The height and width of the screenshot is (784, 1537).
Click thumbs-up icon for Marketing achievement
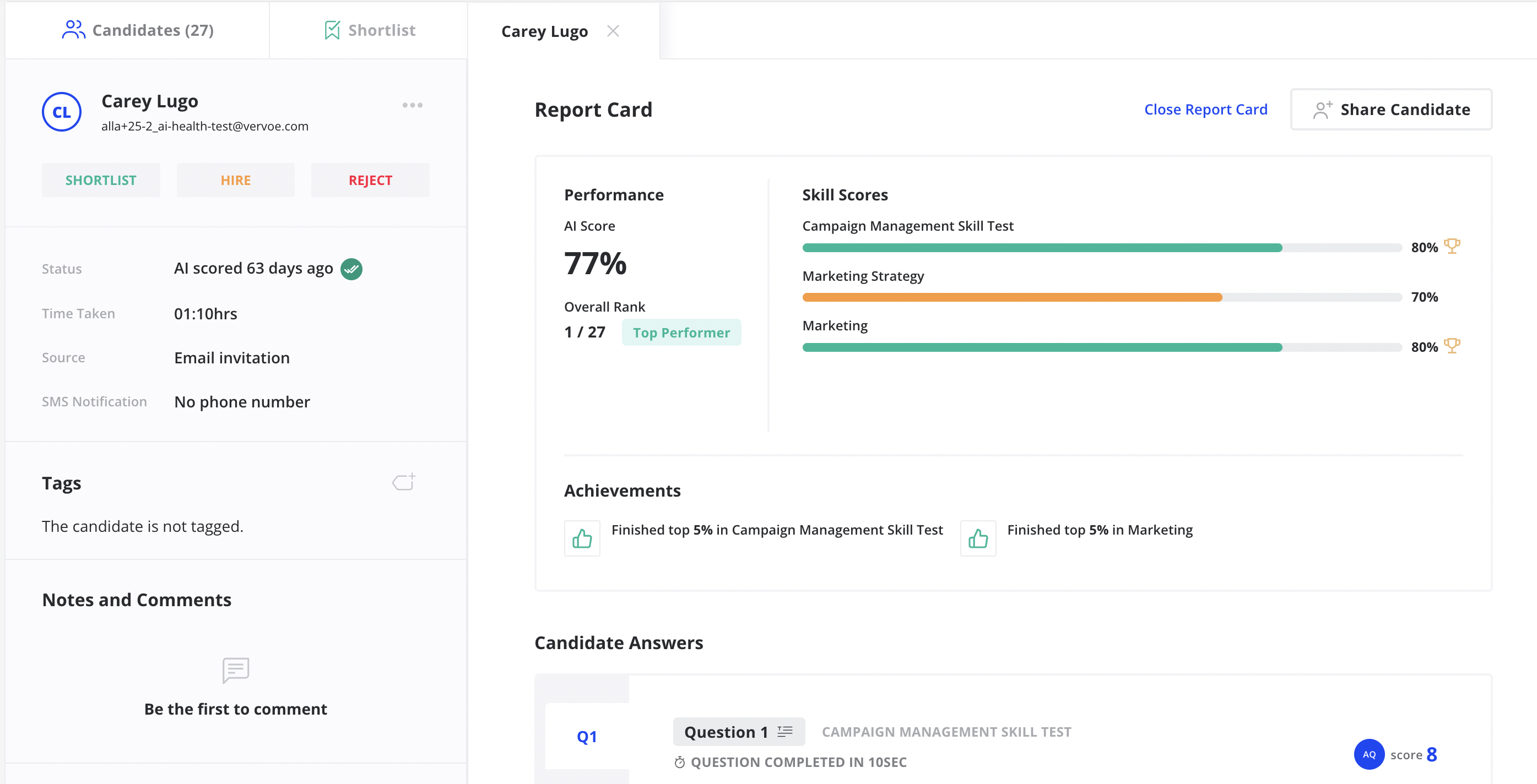pos(978,538)
